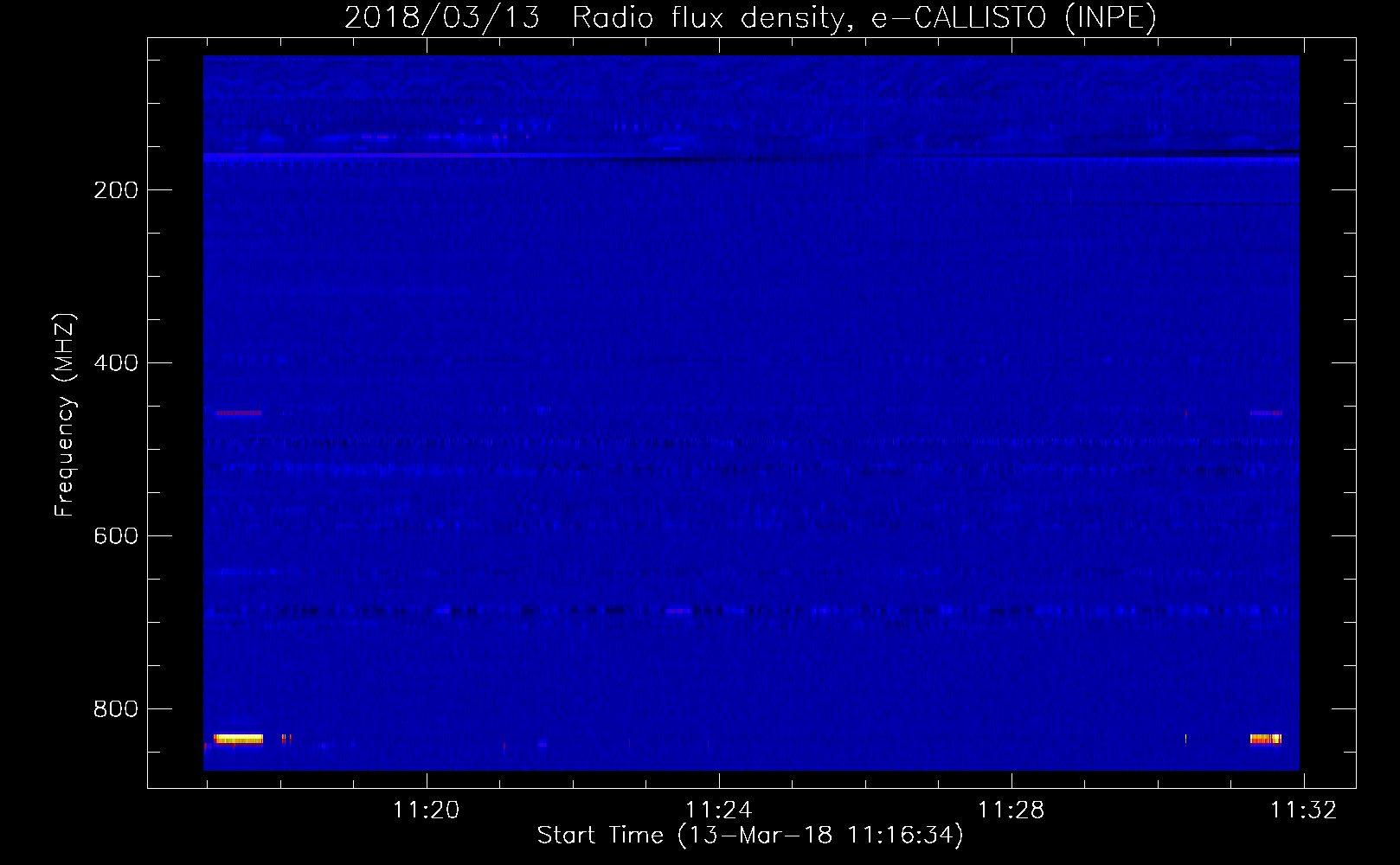Click the bright yellow burst at the lower right of the spectrogram
Image resolution: width=1400 pixels, height=865 pixels.
[x=1265, y=739]
